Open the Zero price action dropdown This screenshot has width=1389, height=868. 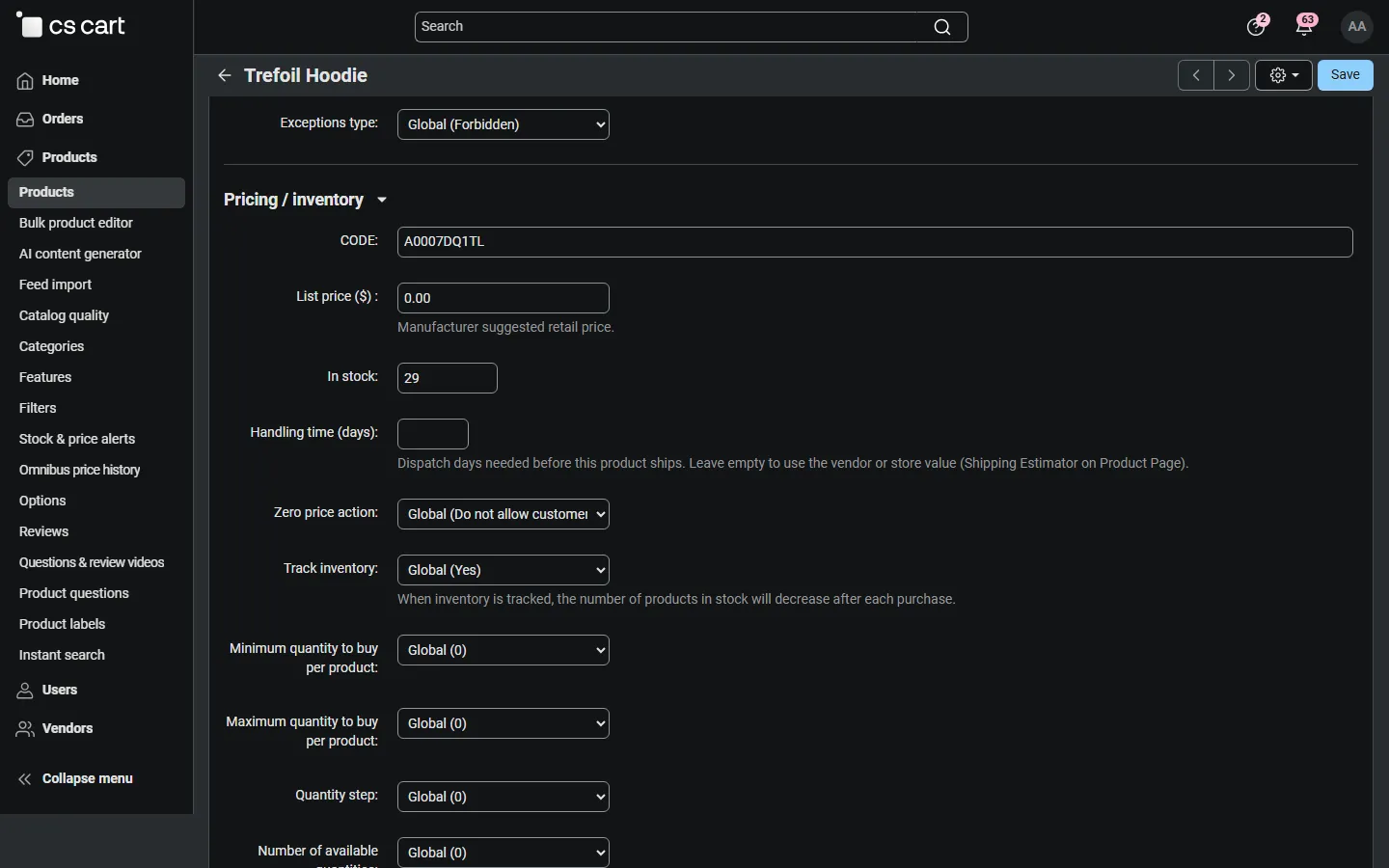pos(504,514)
